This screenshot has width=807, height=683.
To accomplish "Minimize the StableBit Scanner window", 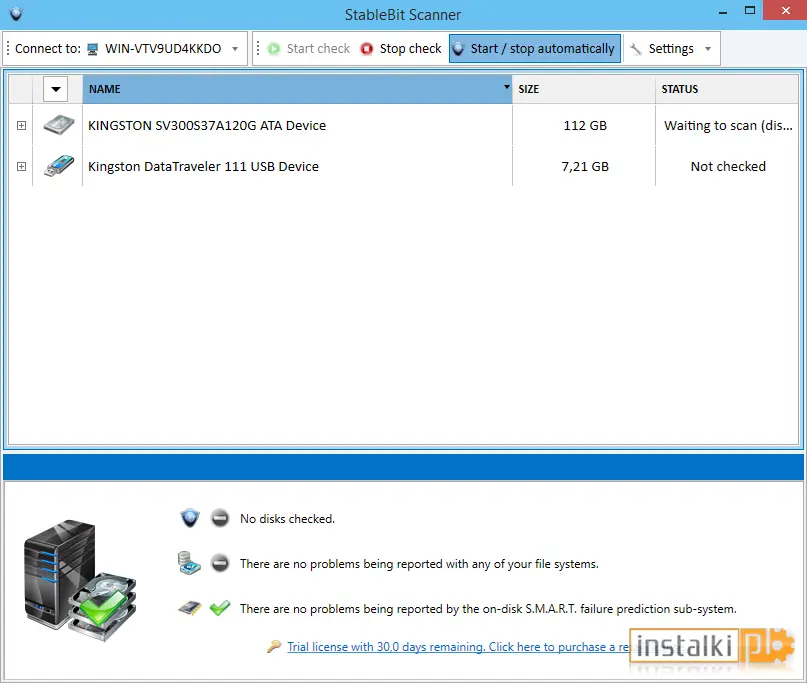I will 723,11.
